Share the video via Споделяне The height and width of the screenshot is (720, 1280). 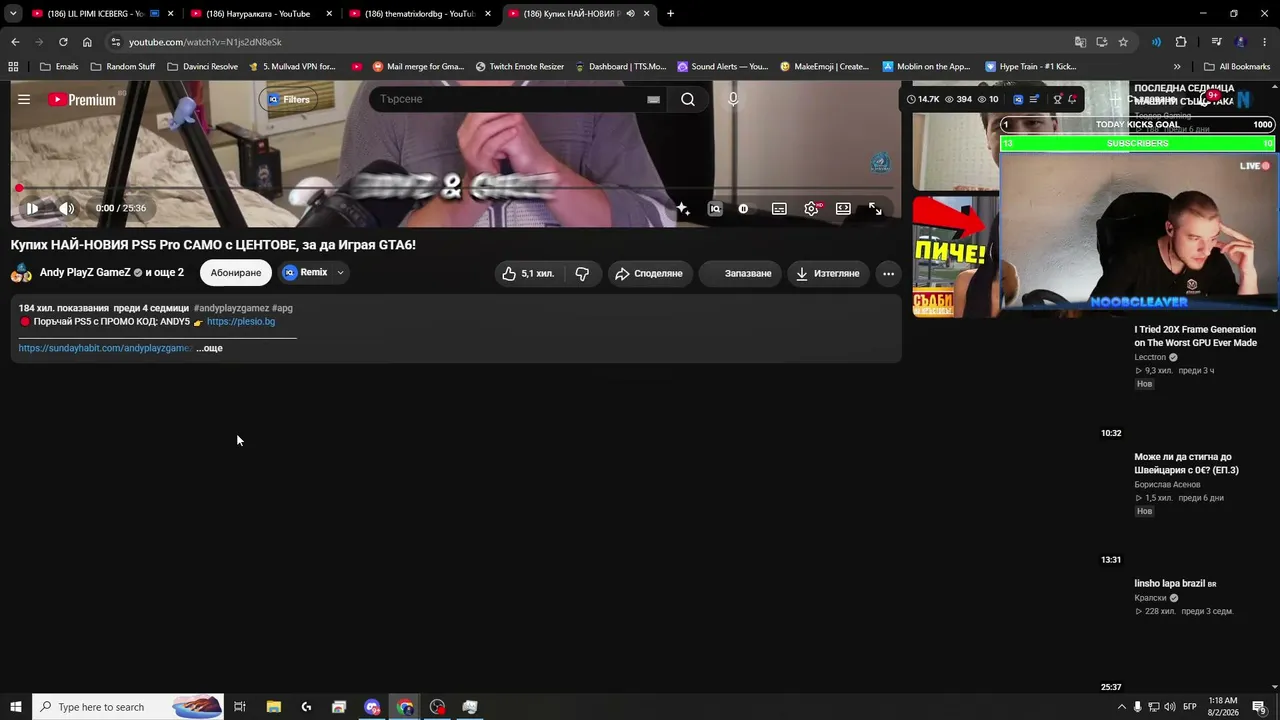[649, 273]
